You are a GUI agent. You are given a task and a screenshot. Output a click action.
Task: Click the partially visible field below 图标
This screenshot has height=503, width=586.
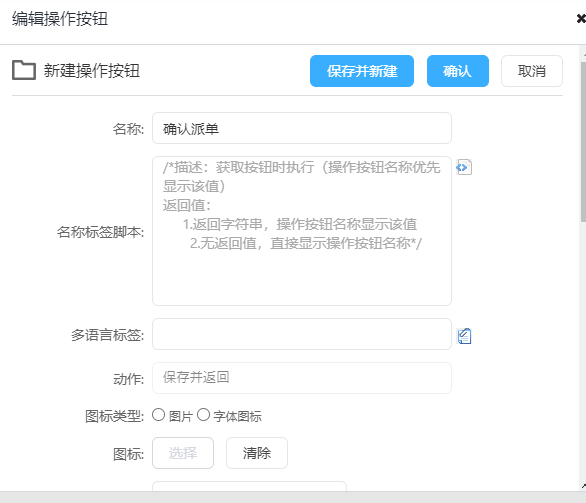click(250, 486)
